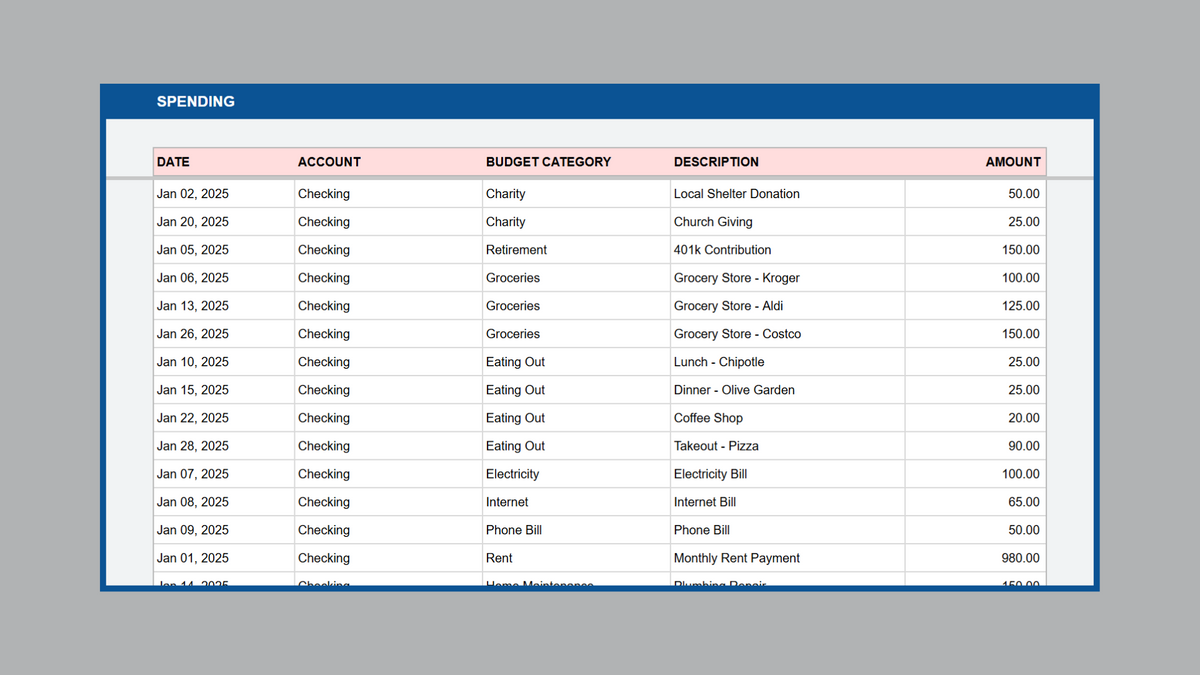1200x675 pixels.
Task: Select the 65.00 amount cell
Action: click(x=975, y=502)
